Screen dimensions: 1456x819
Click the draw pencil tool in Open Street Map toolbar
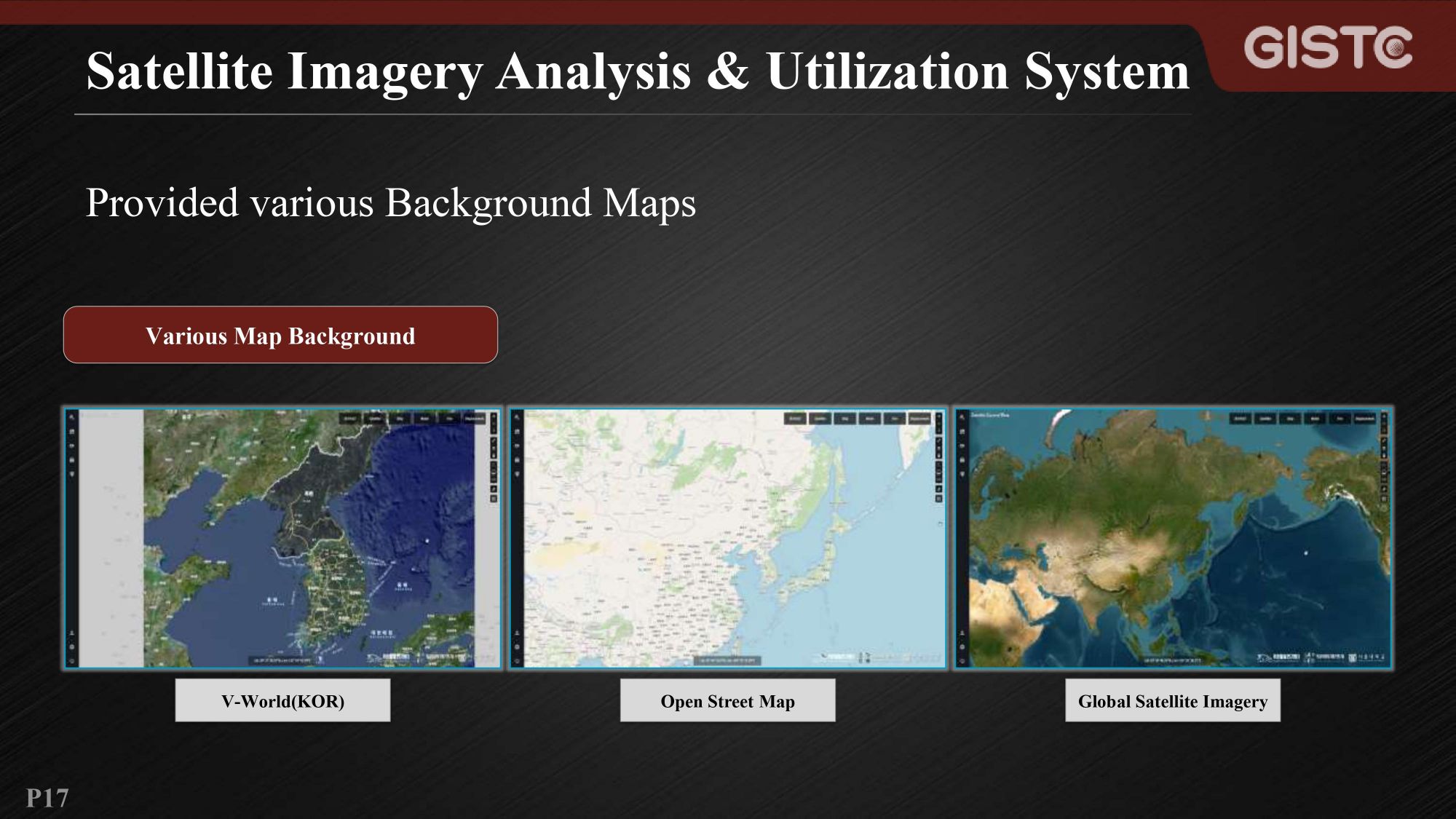[x=939, y=440]
